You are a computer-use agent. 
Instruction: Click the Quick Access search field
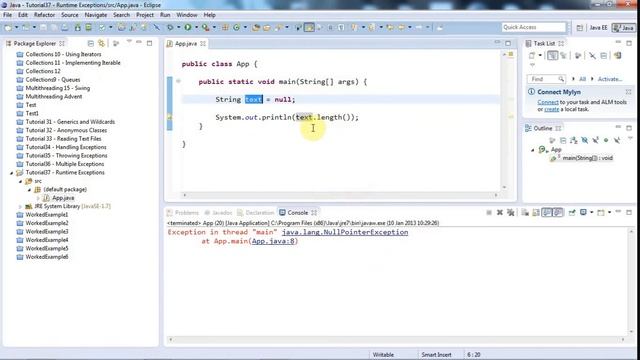(x=533, y=27)
